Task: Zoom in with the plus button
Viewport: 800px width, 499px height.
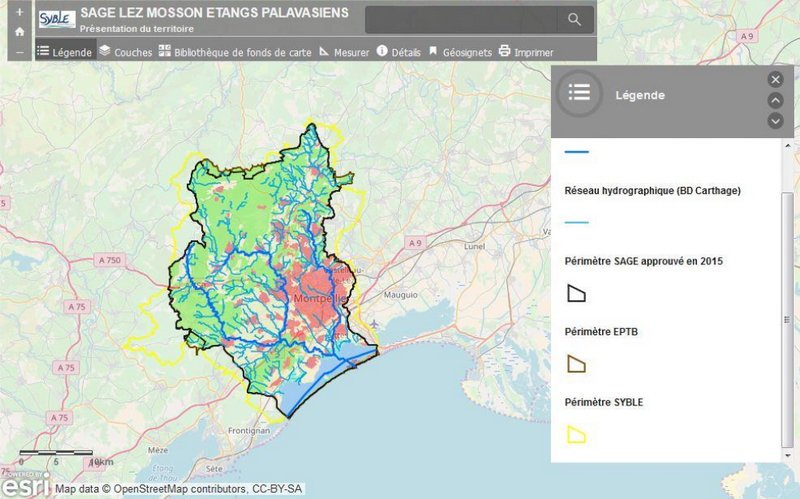Action: (19, 12)
